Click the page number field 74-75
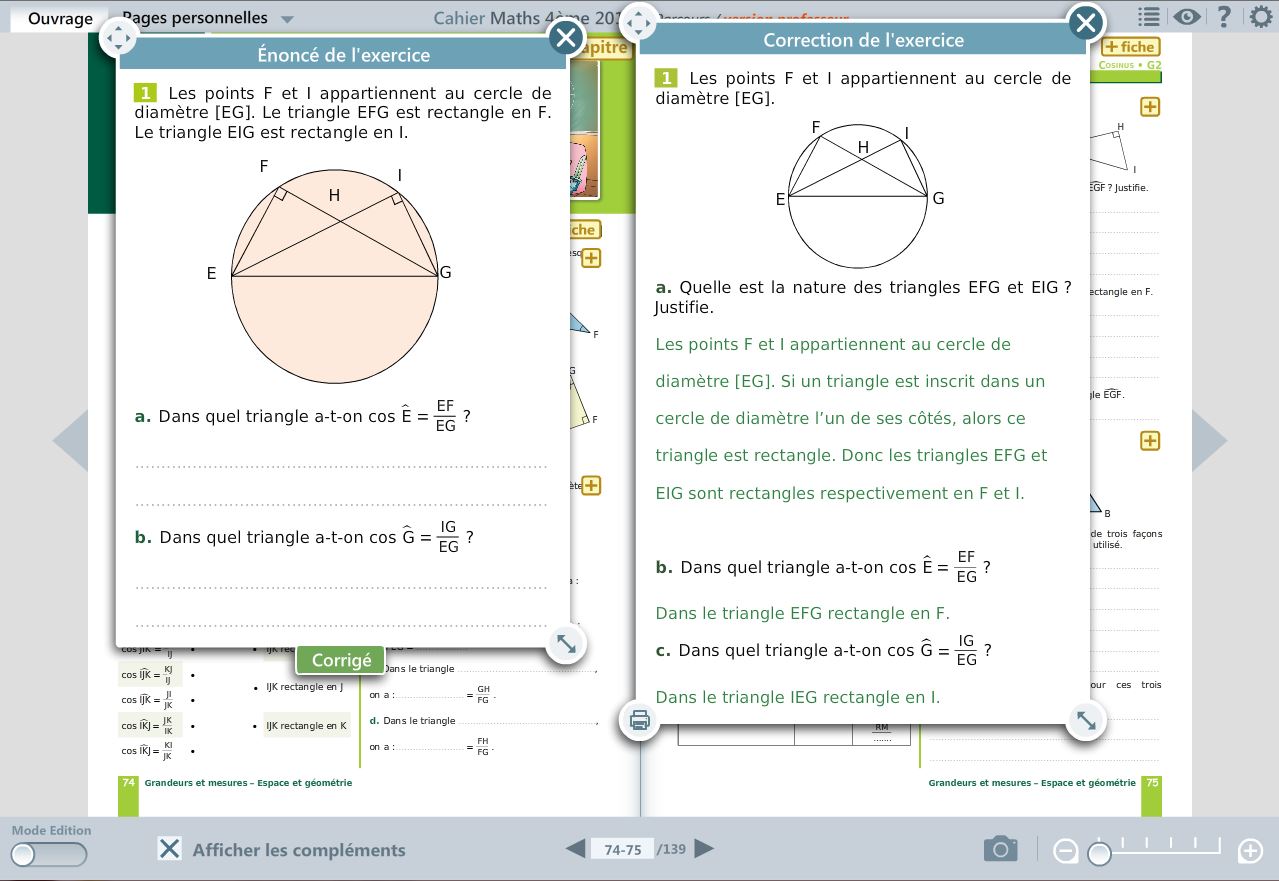 point(622,849)
